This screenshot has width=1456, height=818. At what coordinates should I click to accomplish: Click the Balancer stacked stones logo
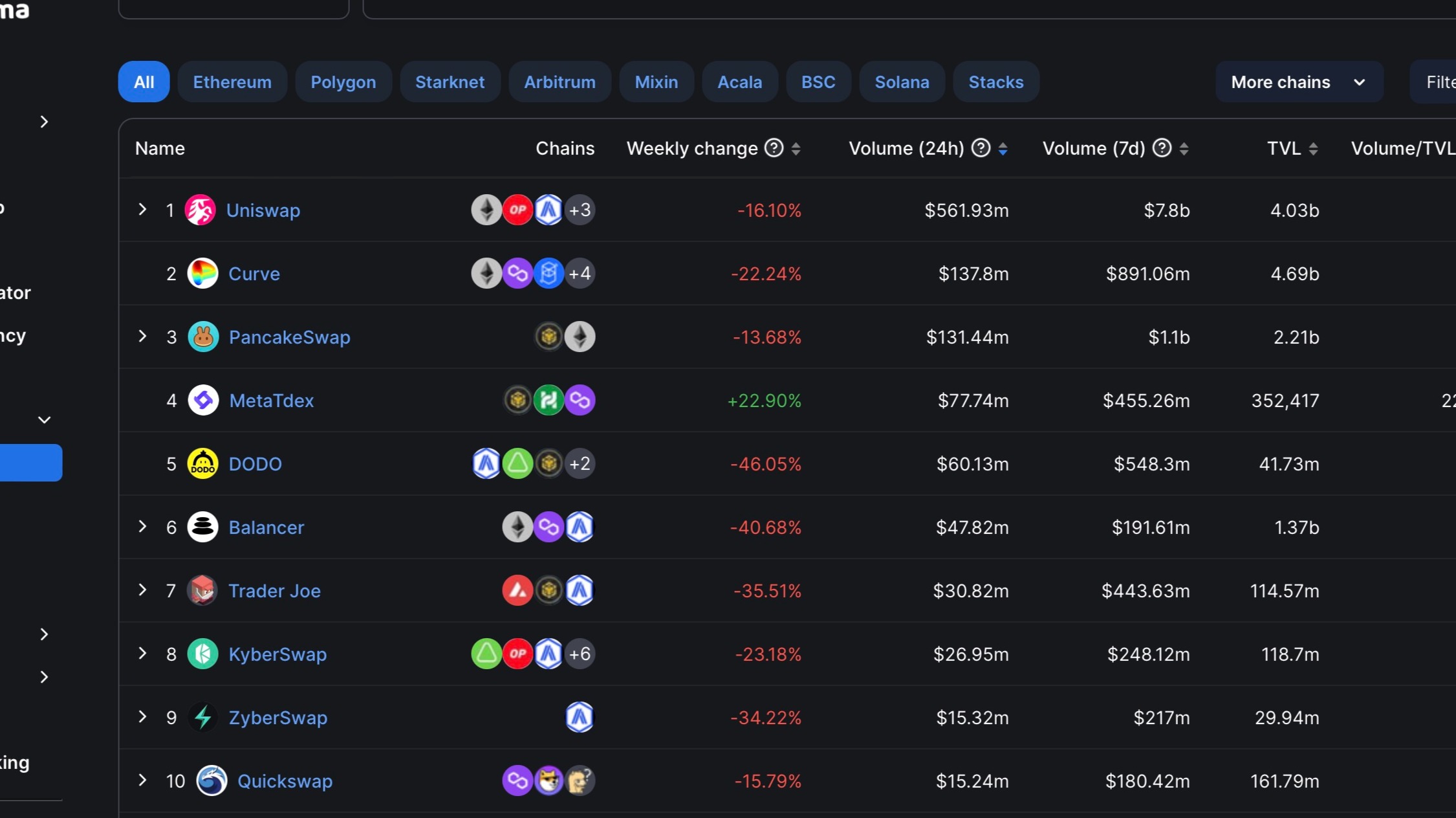pos(202,527)
